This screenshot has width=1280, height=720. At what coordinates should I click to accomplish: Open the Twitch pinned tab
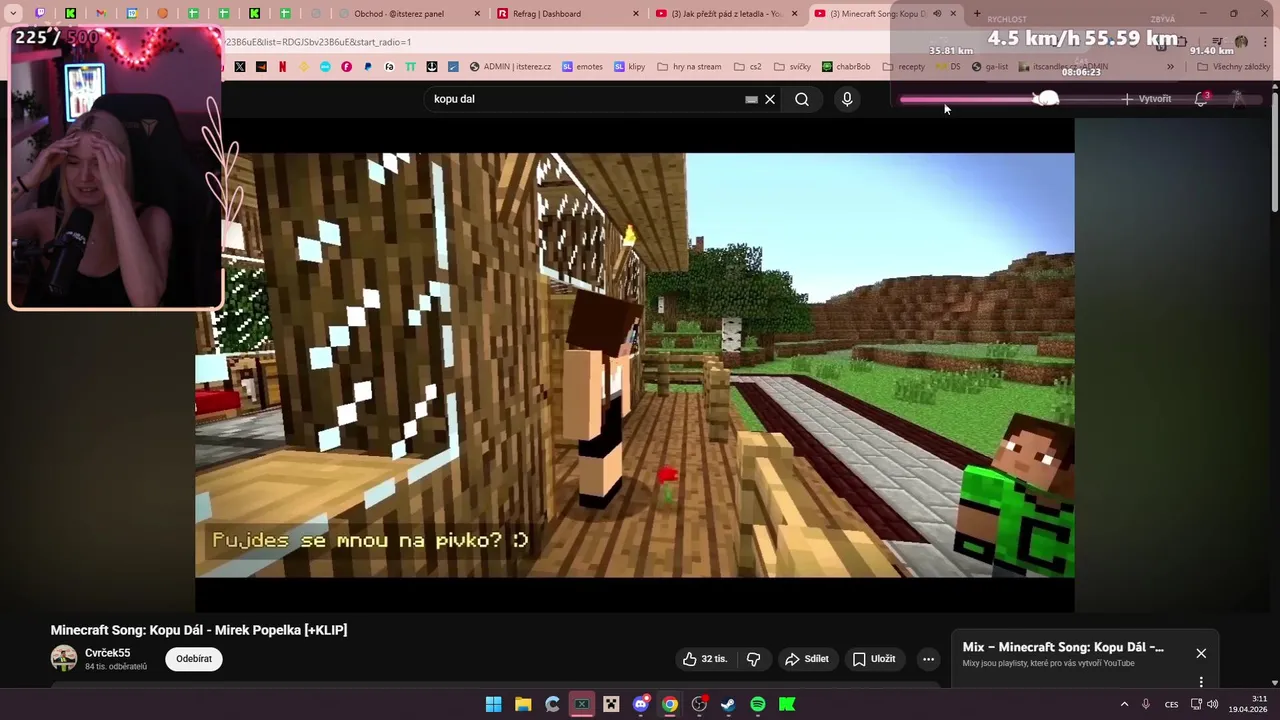click(x=40, y=14)
